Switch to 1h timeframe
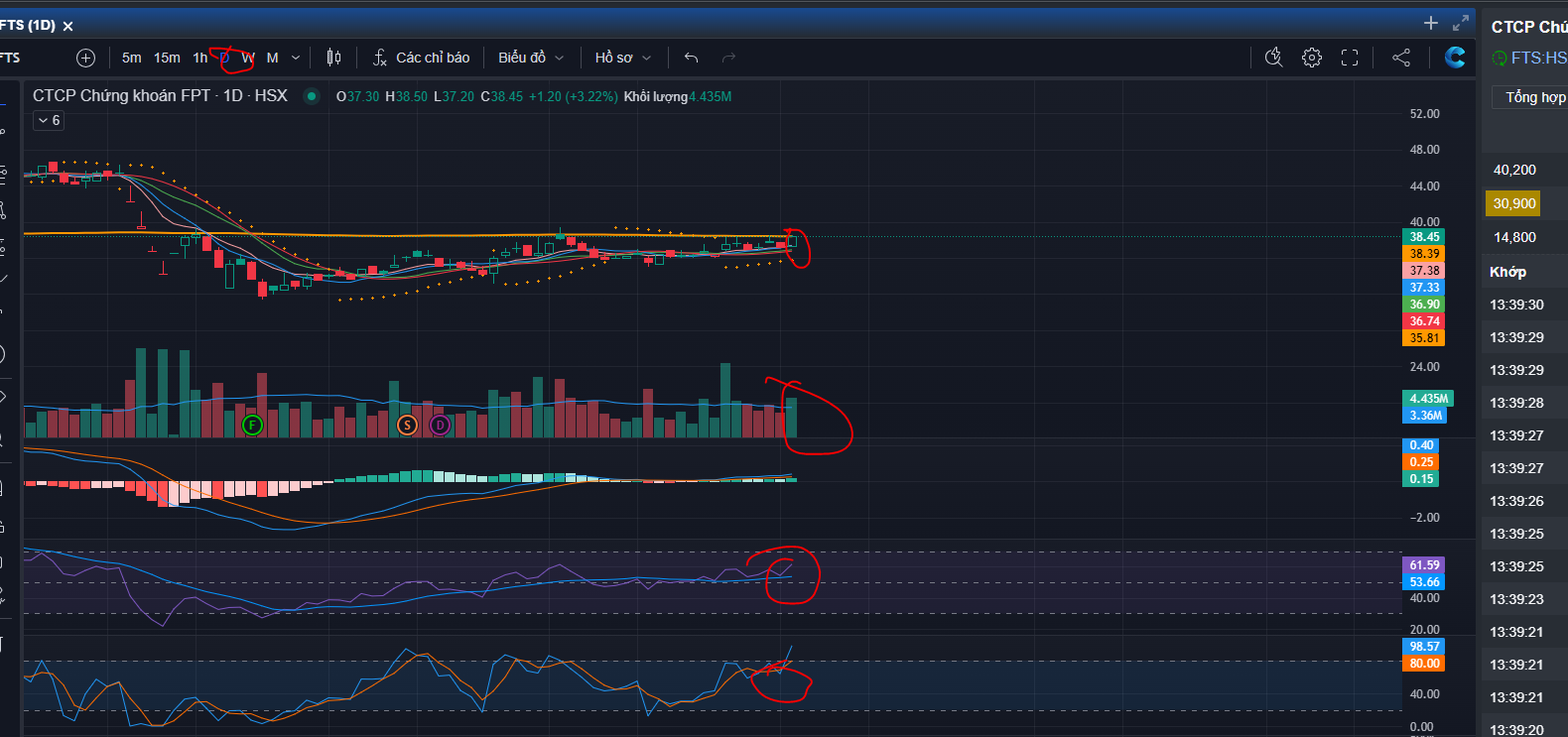The image size is (1568, 737). coord(200,58)
